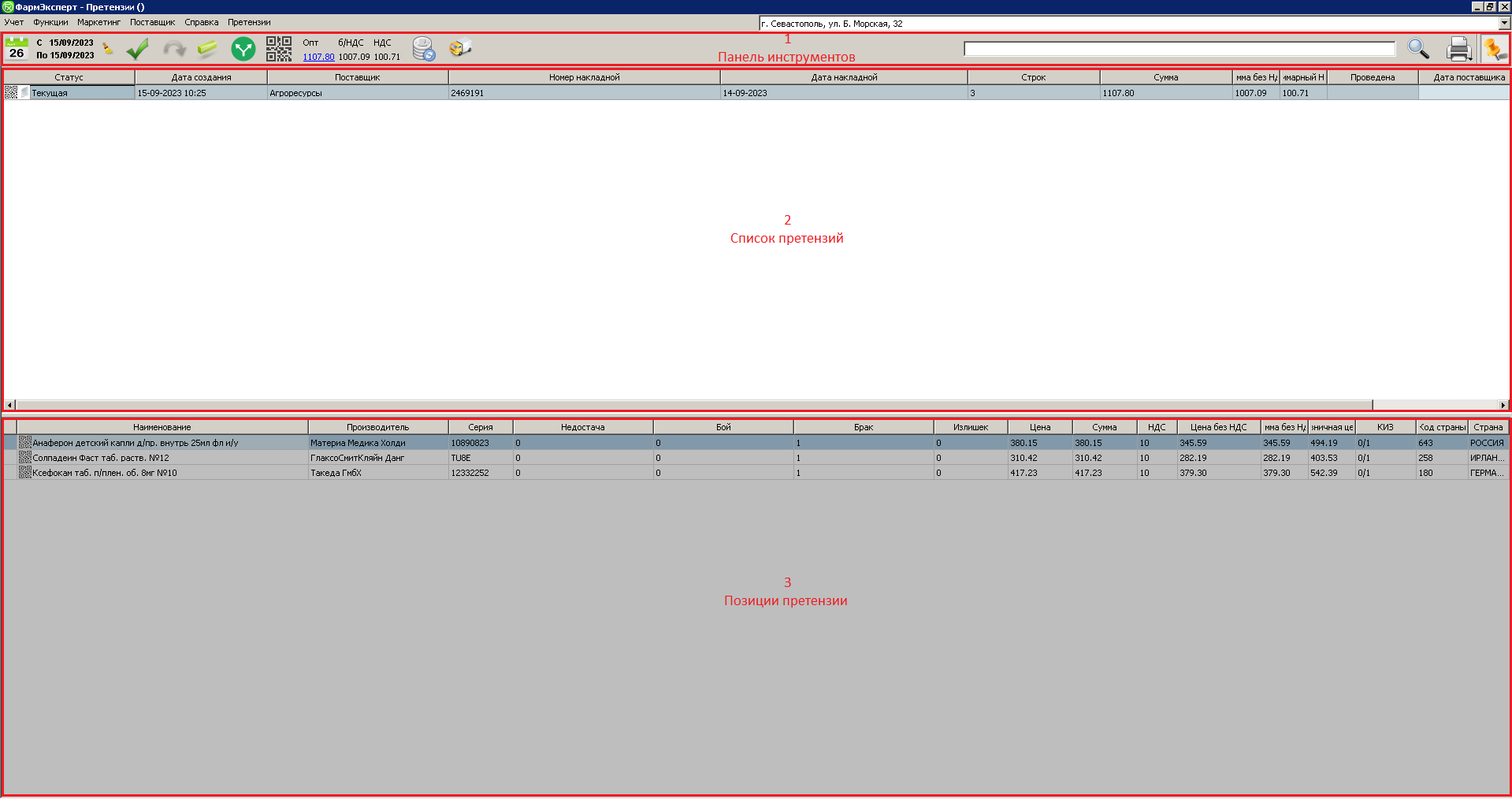Click the broom clear-filter icon

tap(108, 49)
